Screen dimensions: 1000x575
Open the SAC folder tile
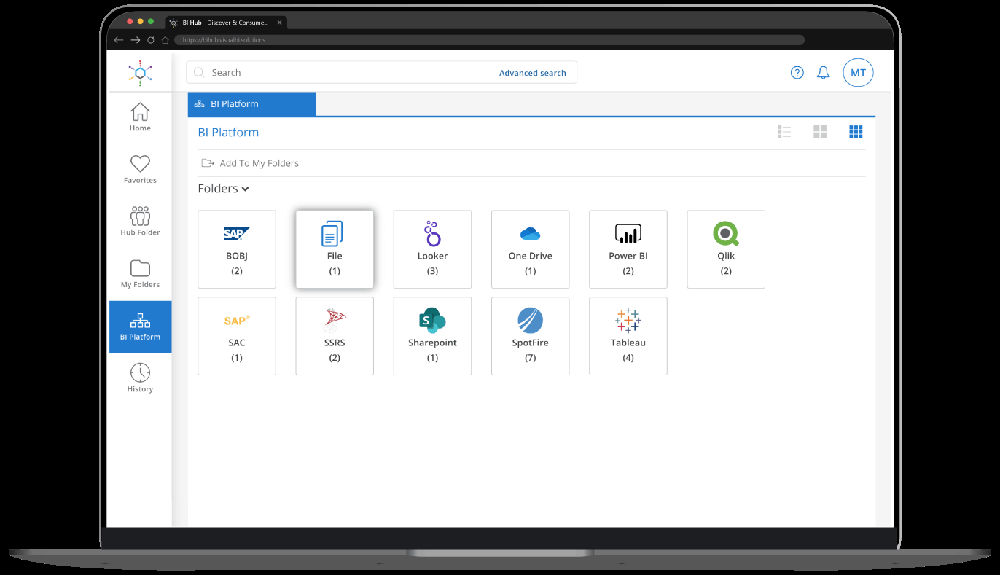pyautogui.click(x=237, y=336)
